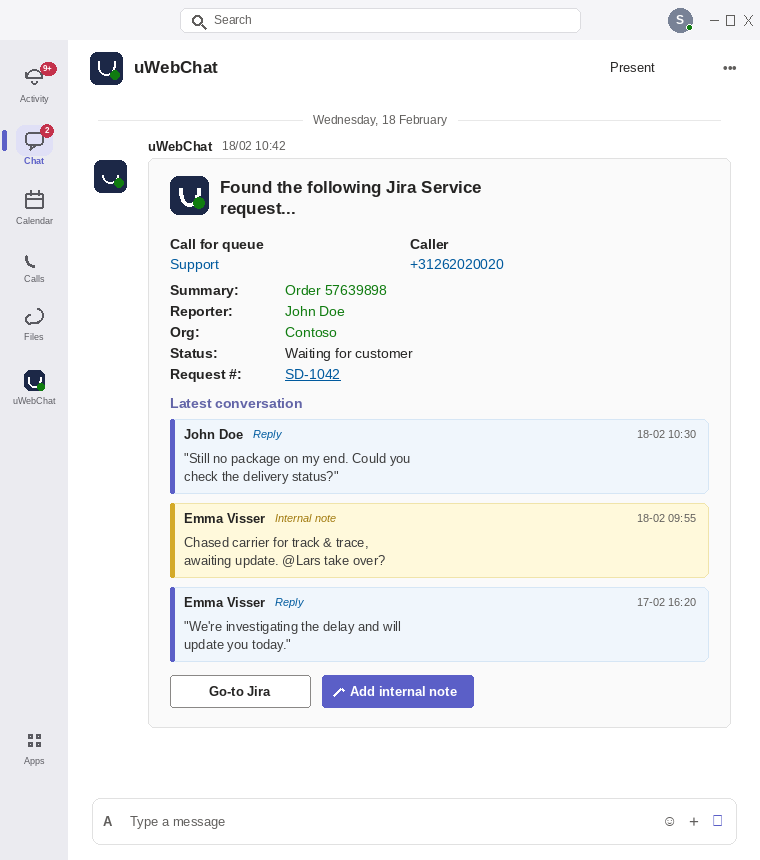Screen dimensions: 760x860
Task: Click card title Found the following Jira Service request
Action: click(x=350, y=197)
